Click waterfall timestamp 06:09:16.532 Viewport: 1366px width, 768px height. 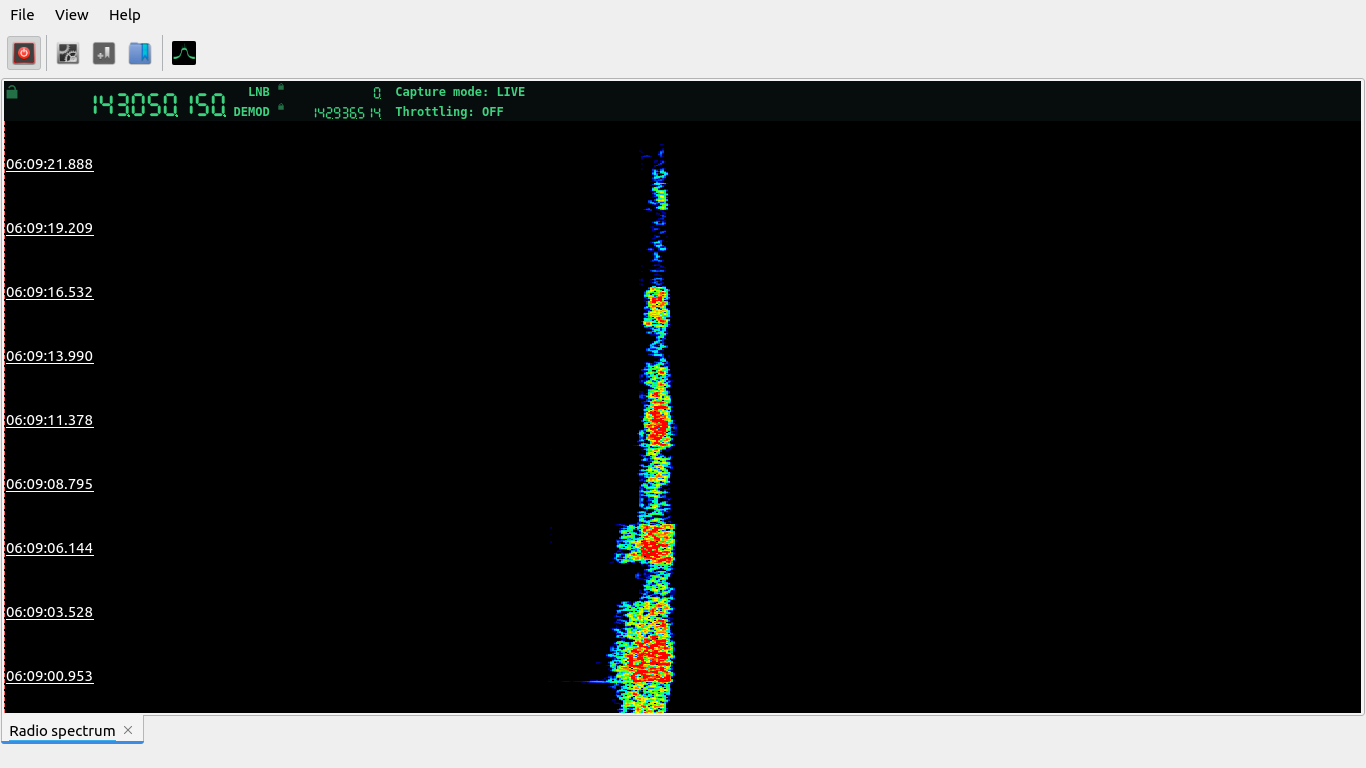tap(49, 292)
